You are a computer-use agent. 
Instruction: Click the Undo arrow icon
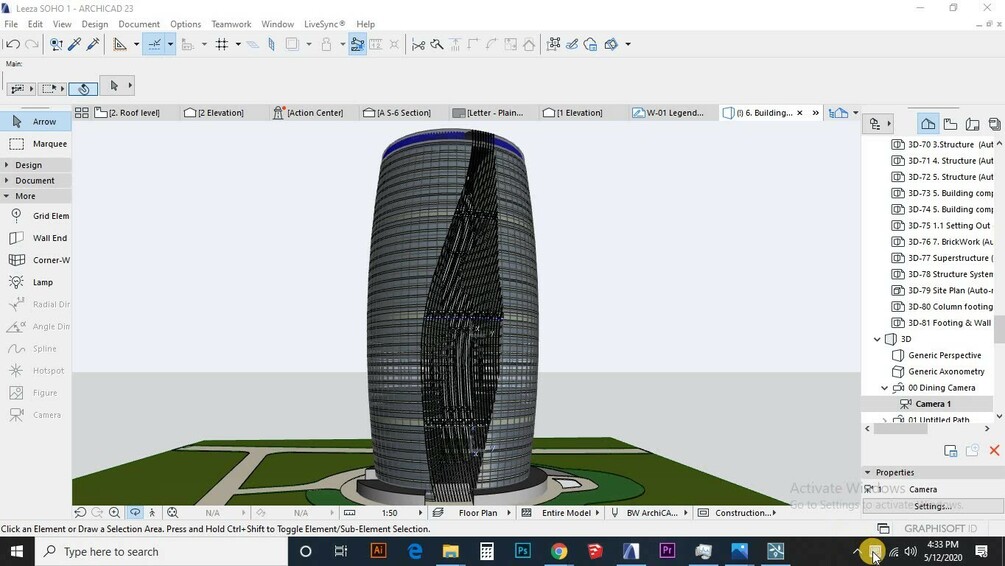coord(12,44)
